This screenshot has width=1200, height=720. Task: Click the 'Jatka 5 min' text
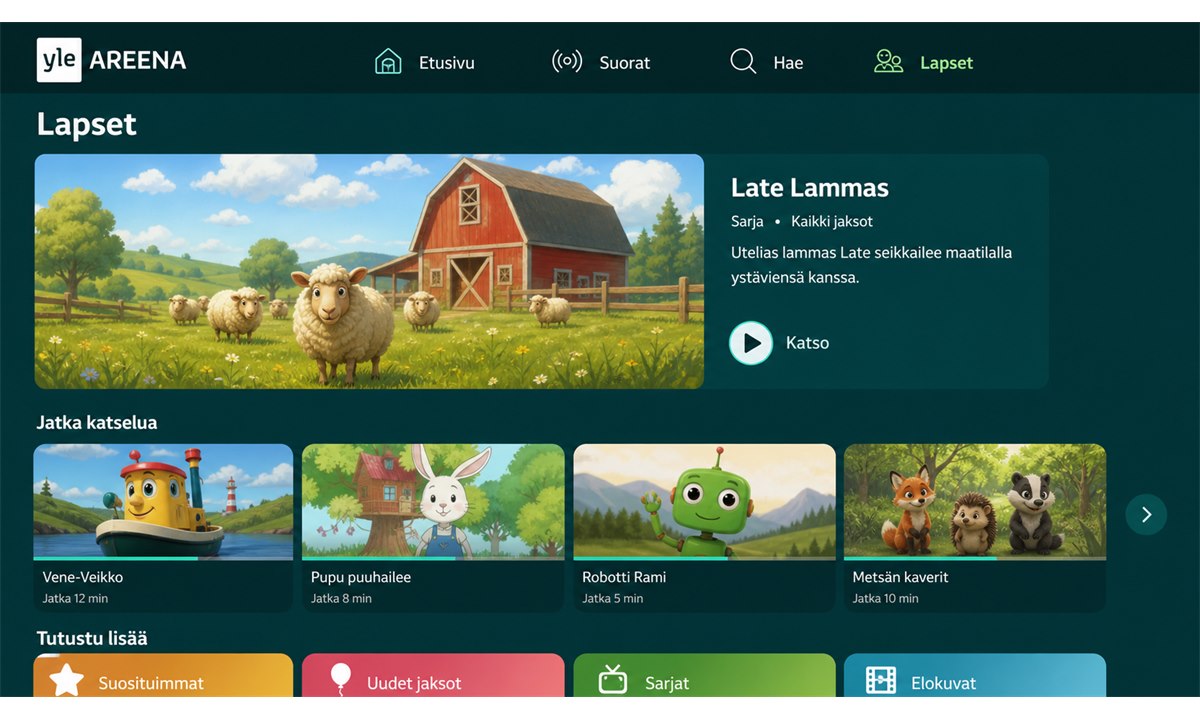point(613,599)
